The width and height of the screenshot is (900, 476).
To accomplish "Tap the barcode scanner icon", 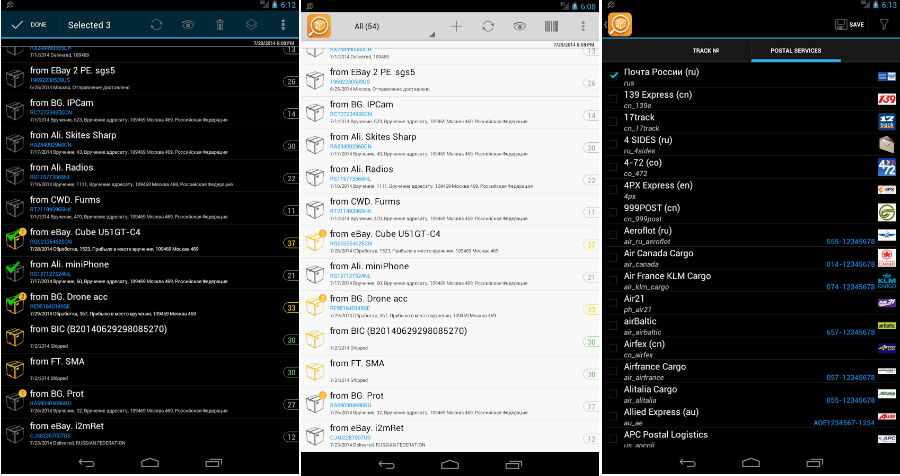I will (x=551, y=27).
